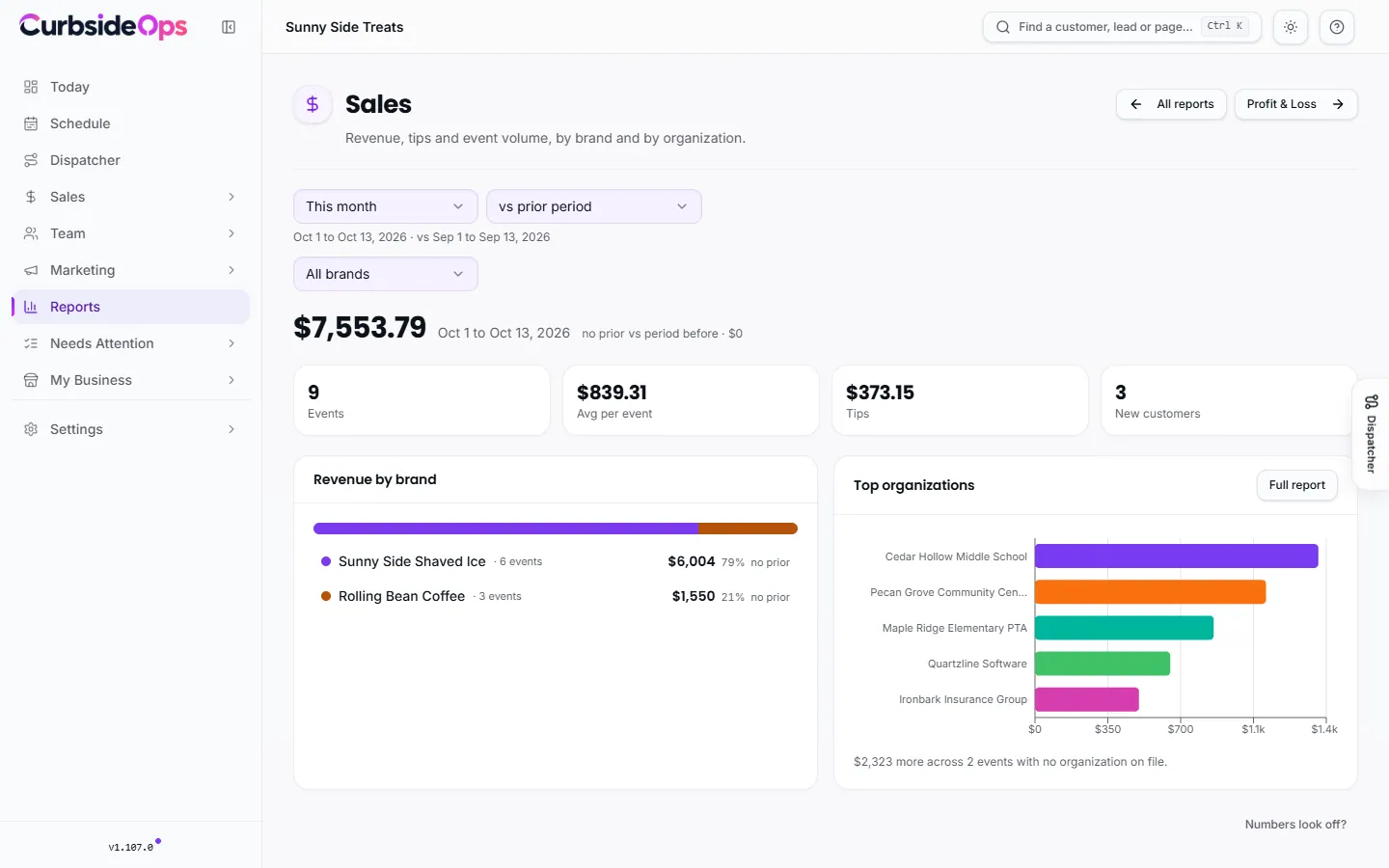Expand the Needs Attention submenu chevron
This screenshot has width=1389, height=868.
pos(231,343)
